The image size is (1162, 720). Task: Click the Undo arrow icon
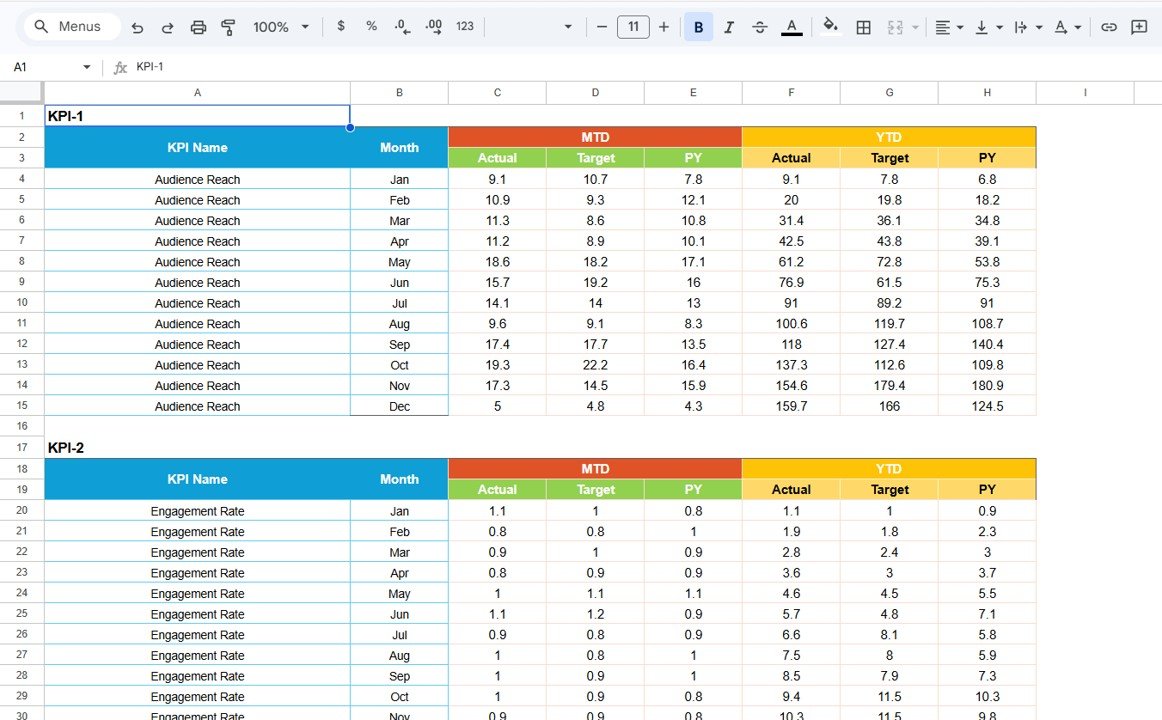click(138, 27)
